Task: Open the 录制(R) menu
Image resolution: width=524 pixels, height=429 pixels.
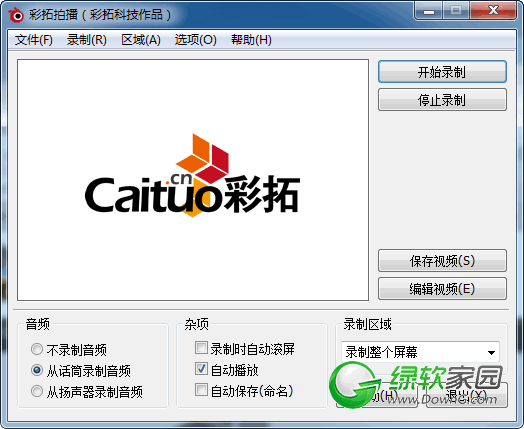Action: [x=87, y=40]
